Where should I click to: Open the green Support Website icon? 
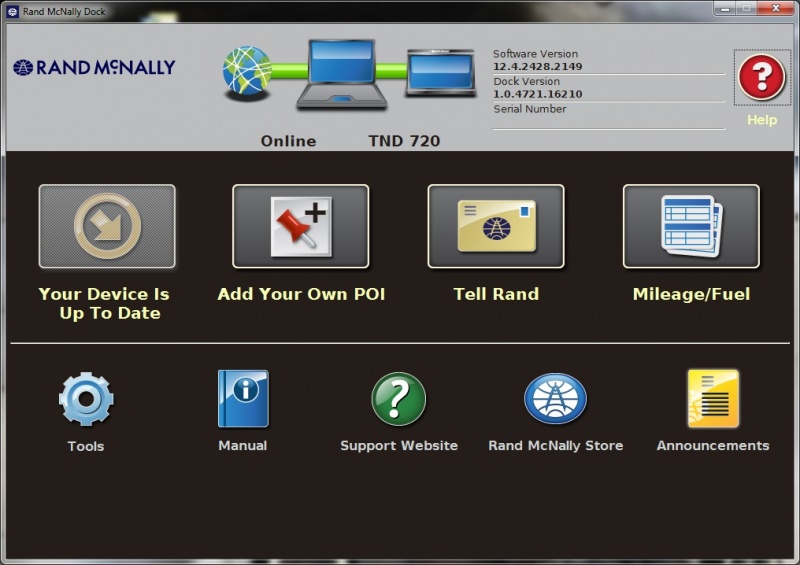click(398, 399)
